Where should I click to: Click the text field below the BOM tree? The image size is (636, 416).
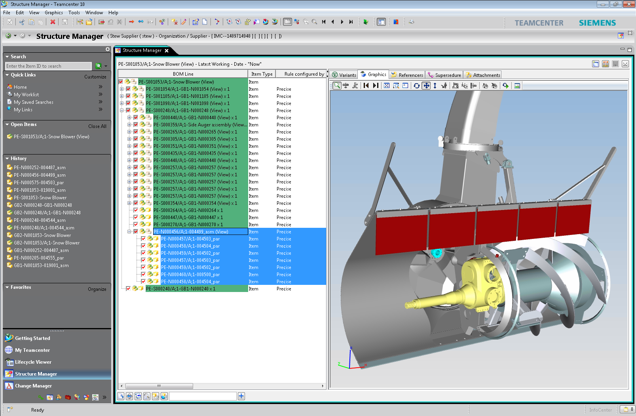[x=202, y=396]
